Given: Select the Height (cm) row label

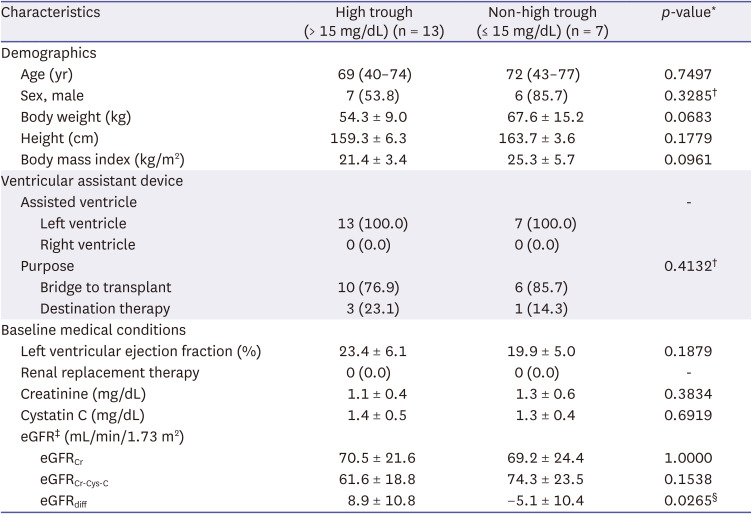Looking at the screenshot, I should click(x=60, y=138).
